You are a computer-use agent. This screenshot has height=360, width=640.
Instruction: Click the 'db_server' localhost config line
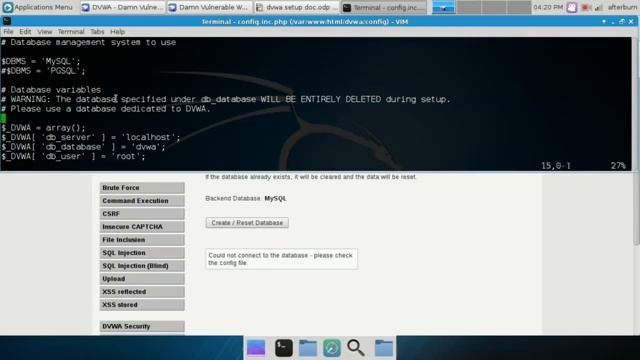tap(91, 137)
